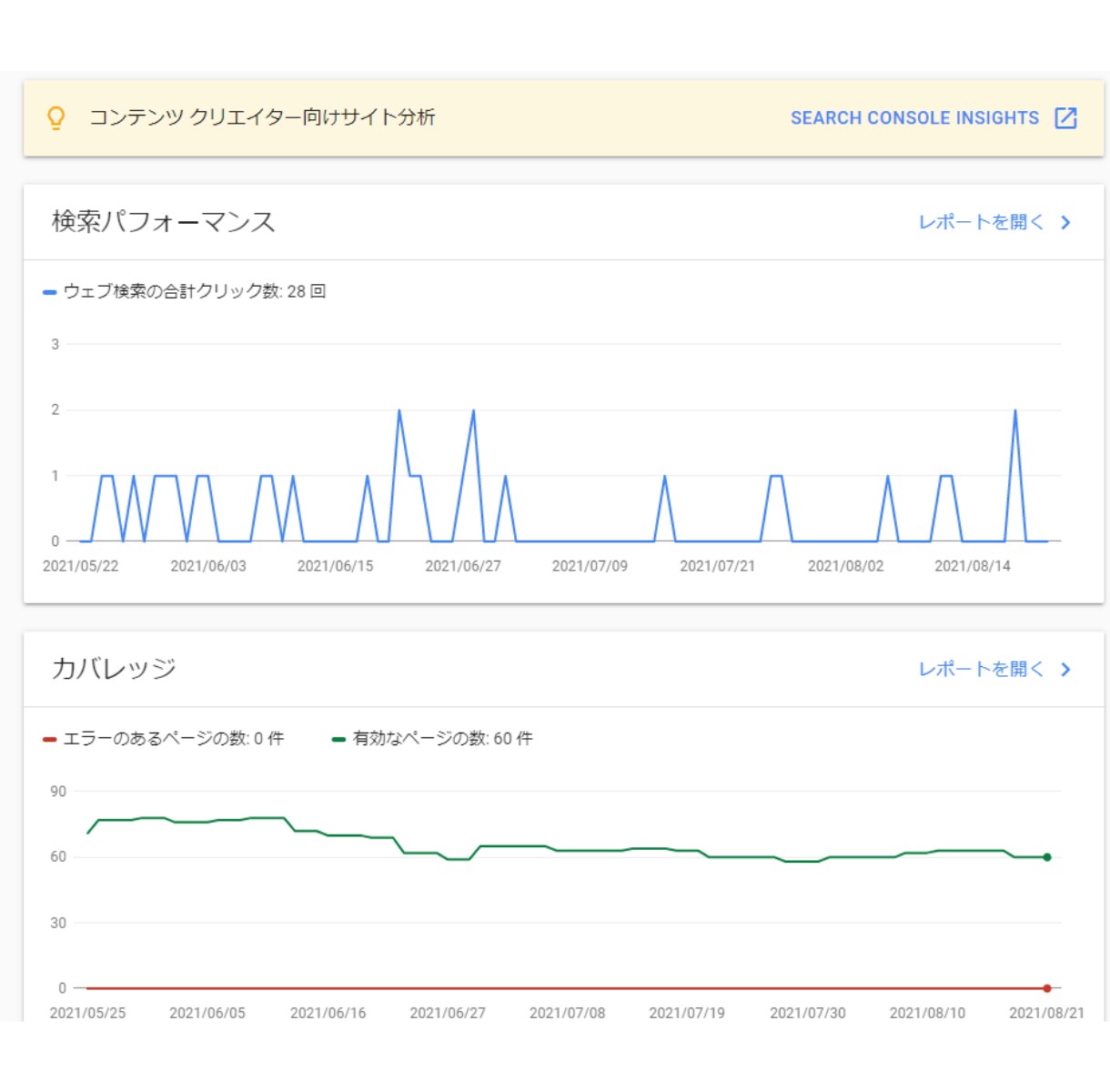Click the ウェブ検索の合計クリック数: 28 回 legend text
Screen dimensions: 1110x1092
pos(195,291)
